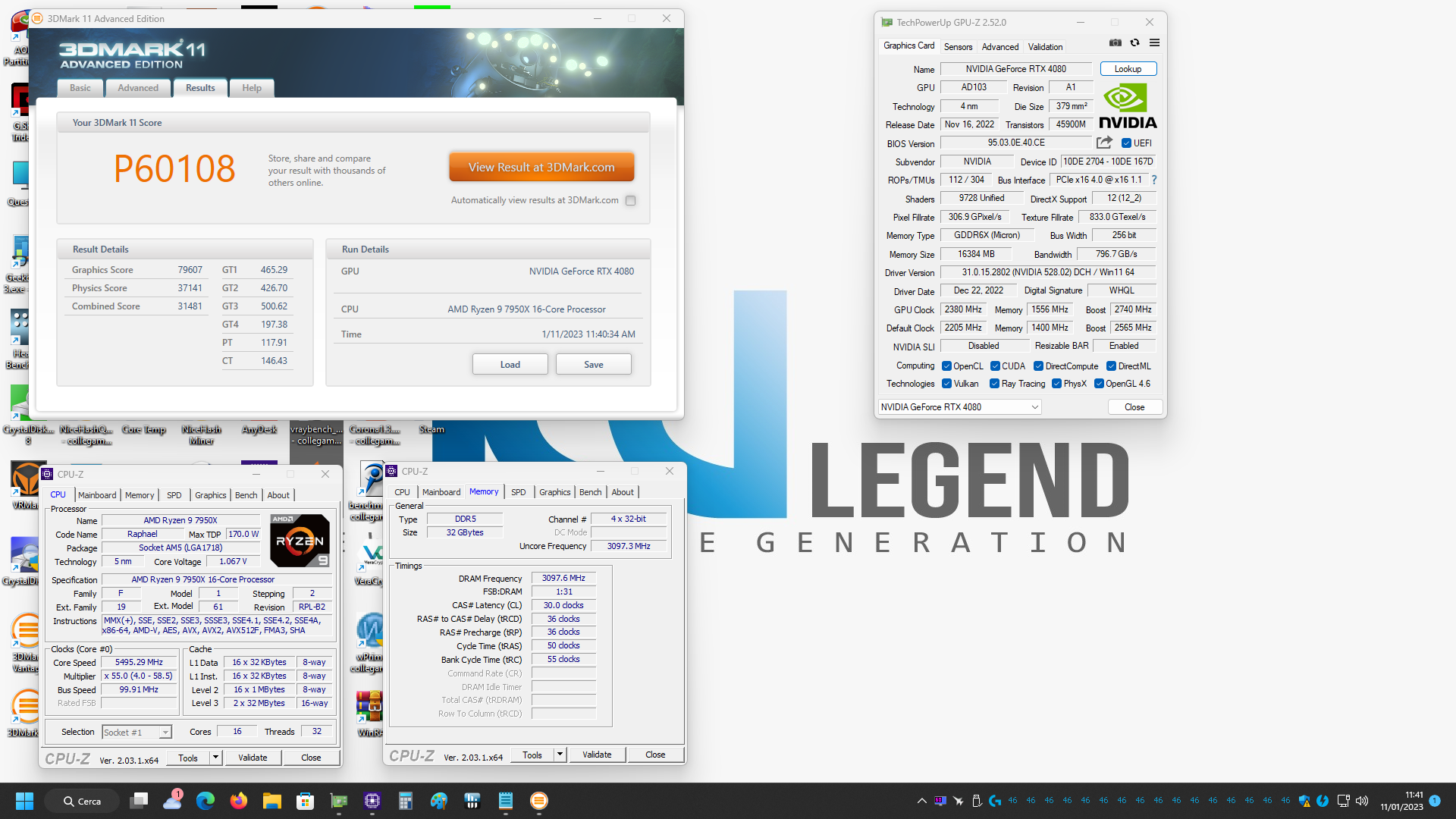Viewport: 1456px width, 819px height.
Task: Switch to the Sensors tab in GPU-Z
Action: point(958,47)
